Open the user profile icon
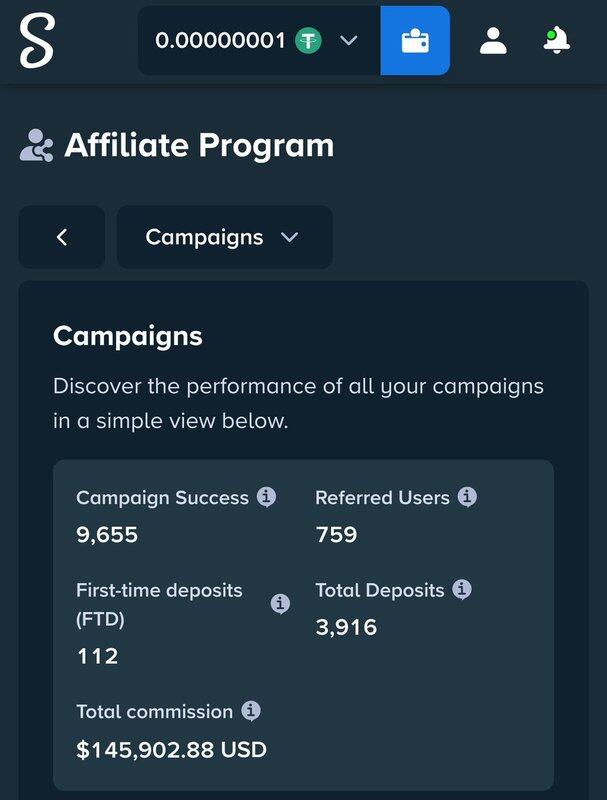Image resolution: width=607 pixels, height=800 pixels. tap(493, 41)
